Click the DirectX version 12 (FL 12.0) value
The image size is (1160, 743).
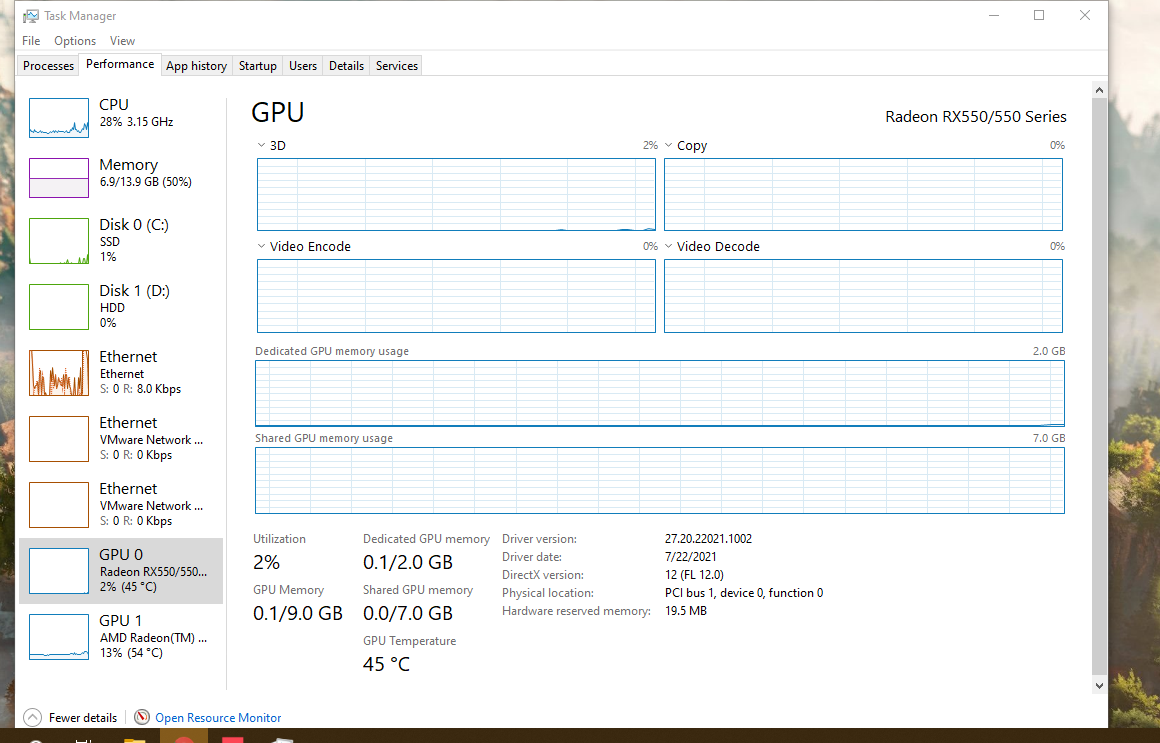(x=694, y=574)
